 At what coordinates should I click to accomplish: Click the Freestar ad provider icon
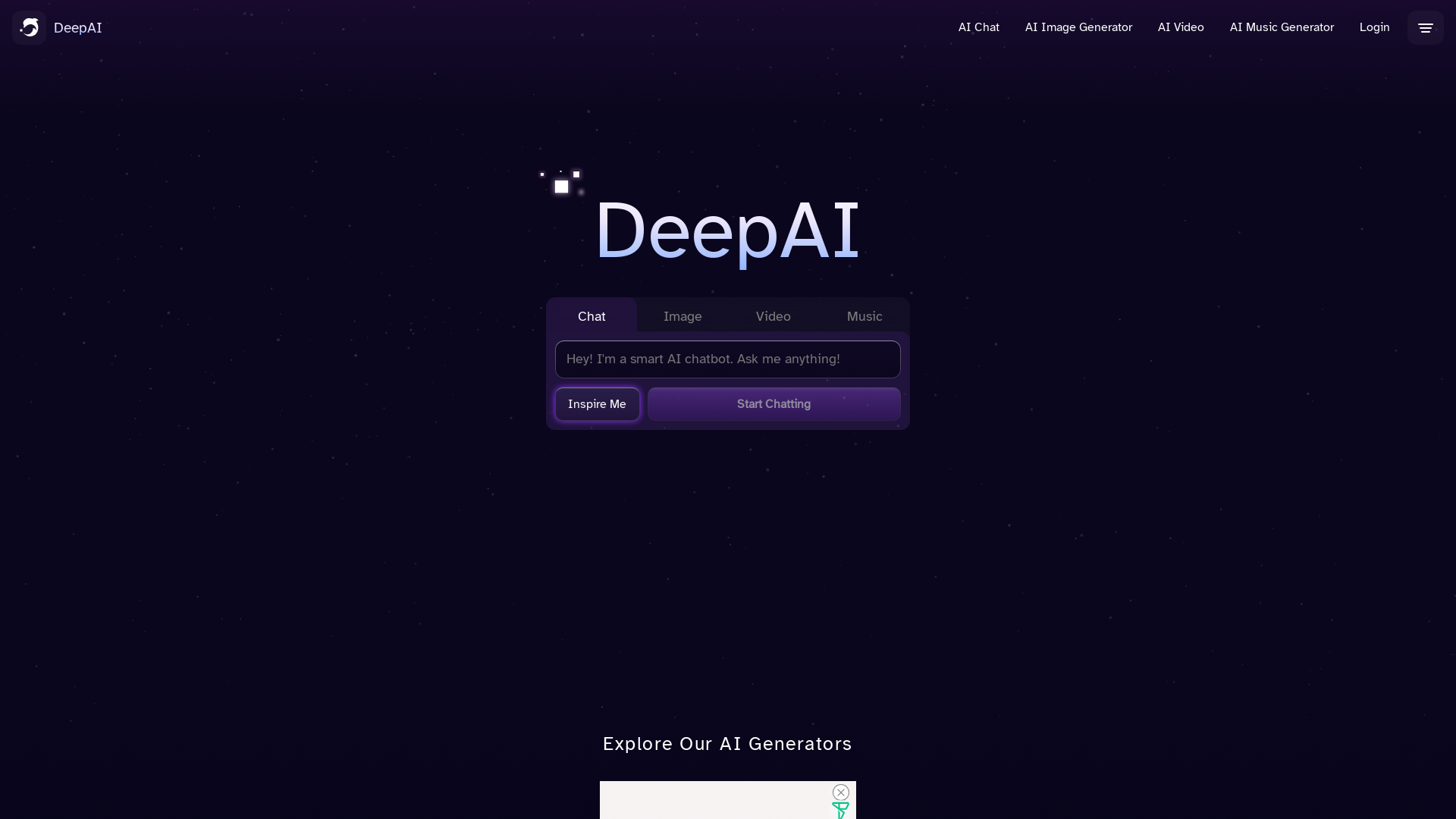pyautogui.click(x=840, y=810)
